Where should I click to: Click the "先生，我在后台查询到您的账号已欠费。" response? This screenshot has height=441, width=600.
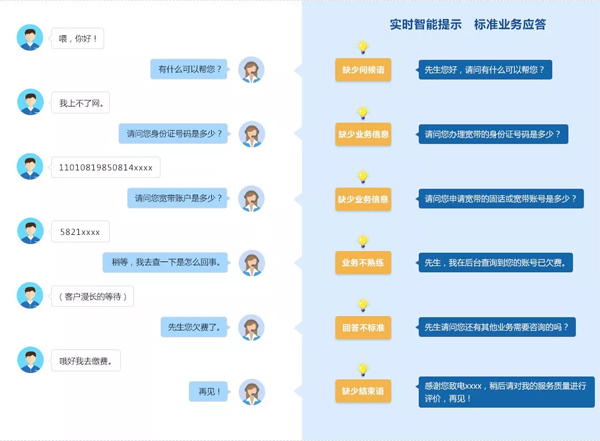[495, 263]
